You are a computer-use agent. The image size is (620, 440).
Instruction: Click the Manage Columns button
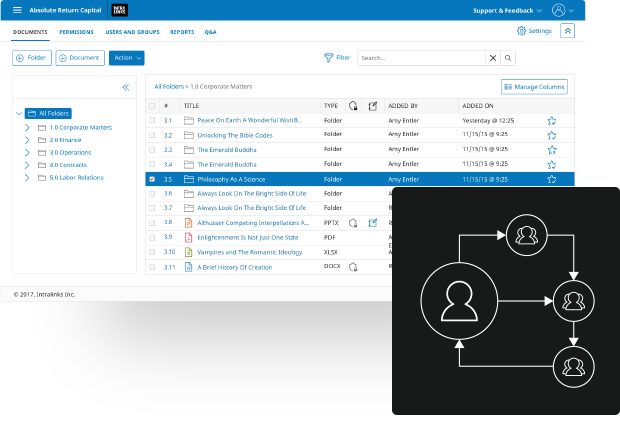pyautogui.click(x=534, y=87)
